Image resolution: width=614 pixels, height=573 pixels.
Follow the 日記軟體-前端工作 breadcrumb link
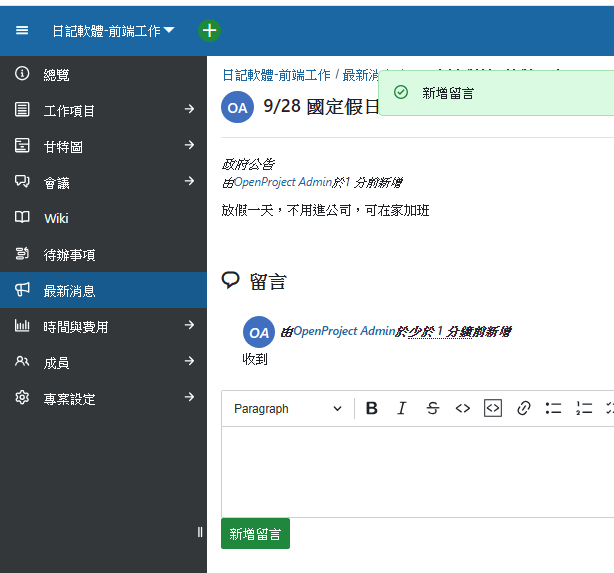[x=276, y=75]
